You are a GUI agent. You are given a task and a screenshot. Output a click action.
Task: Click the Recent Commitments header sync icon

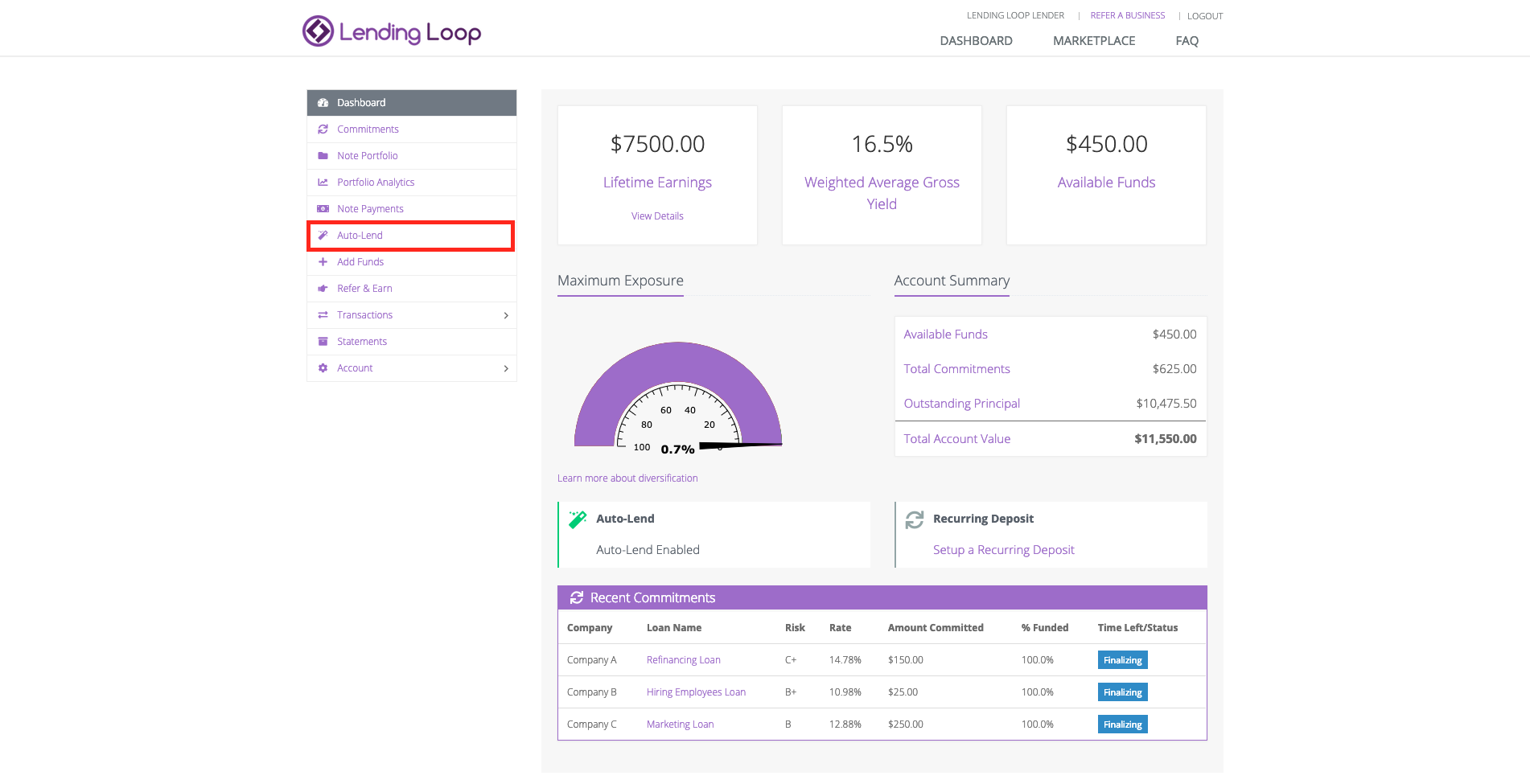[577, 597]
